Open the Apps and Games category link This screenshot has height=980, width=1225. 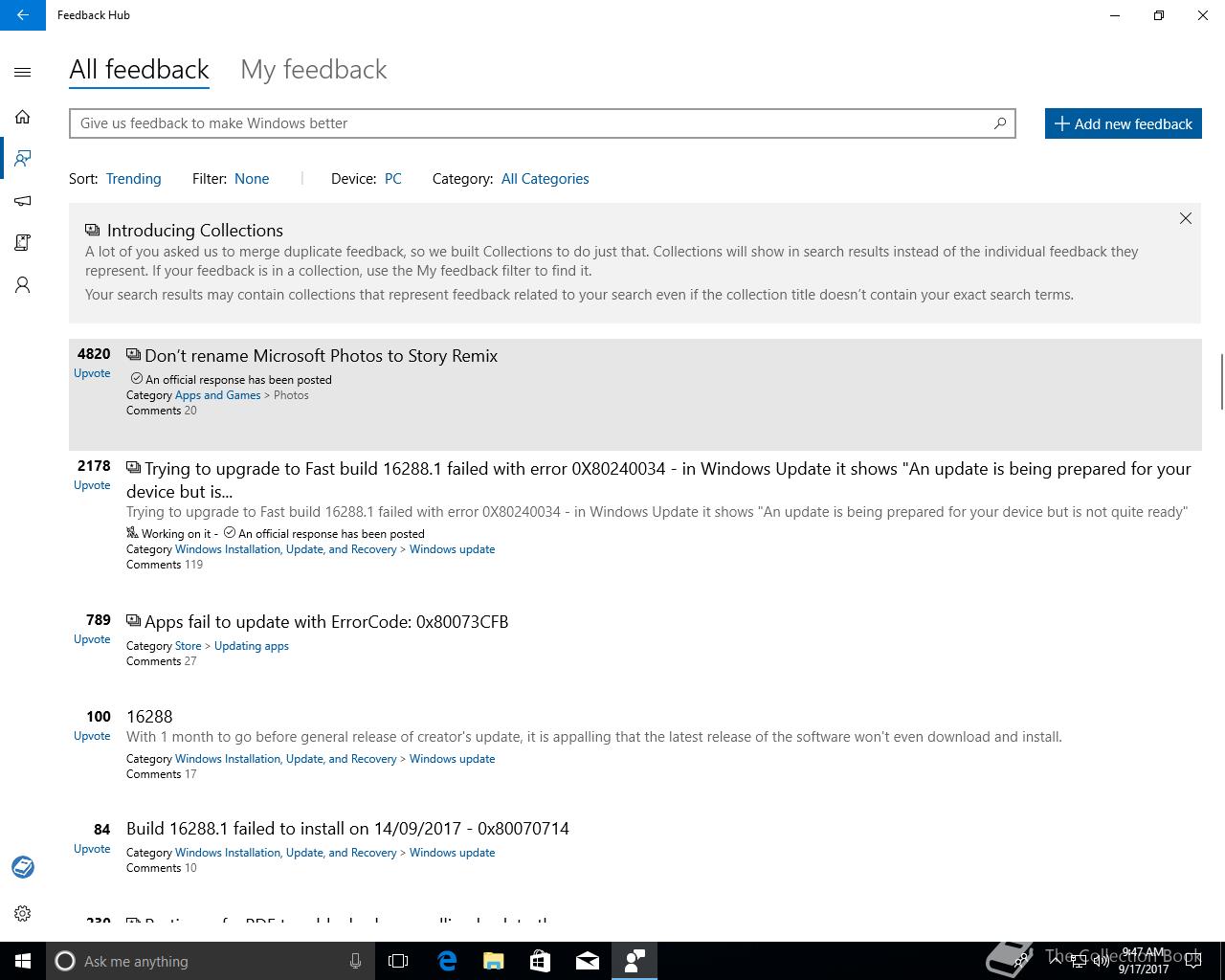click(x=217, y=395)
